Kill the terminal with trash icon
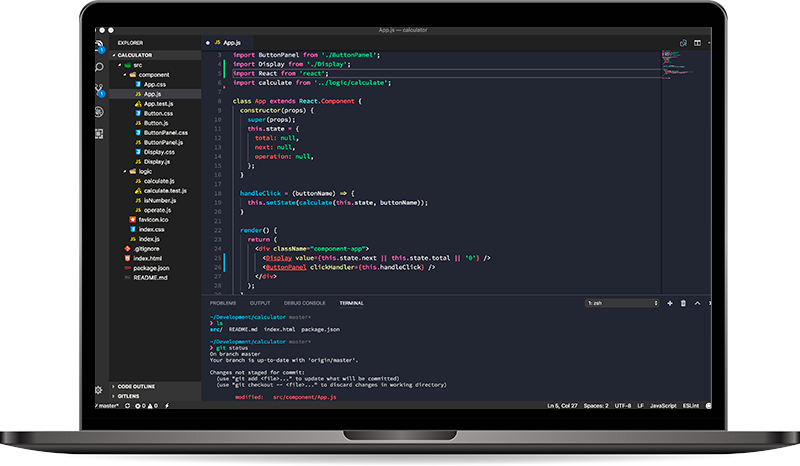 [683, 303]
